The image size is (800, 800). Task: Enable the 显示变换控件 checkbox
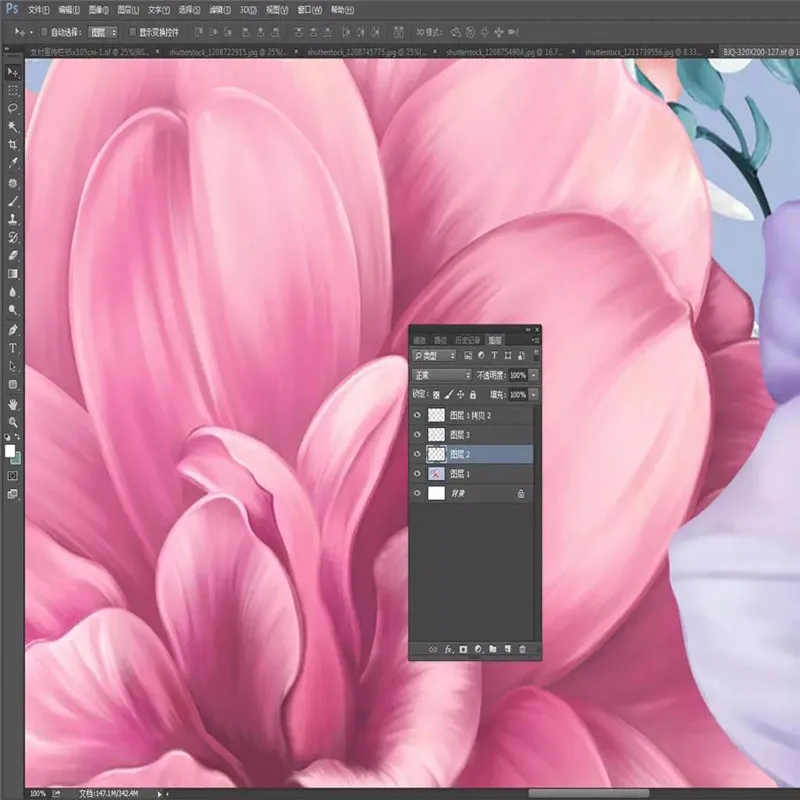[132, 32]
